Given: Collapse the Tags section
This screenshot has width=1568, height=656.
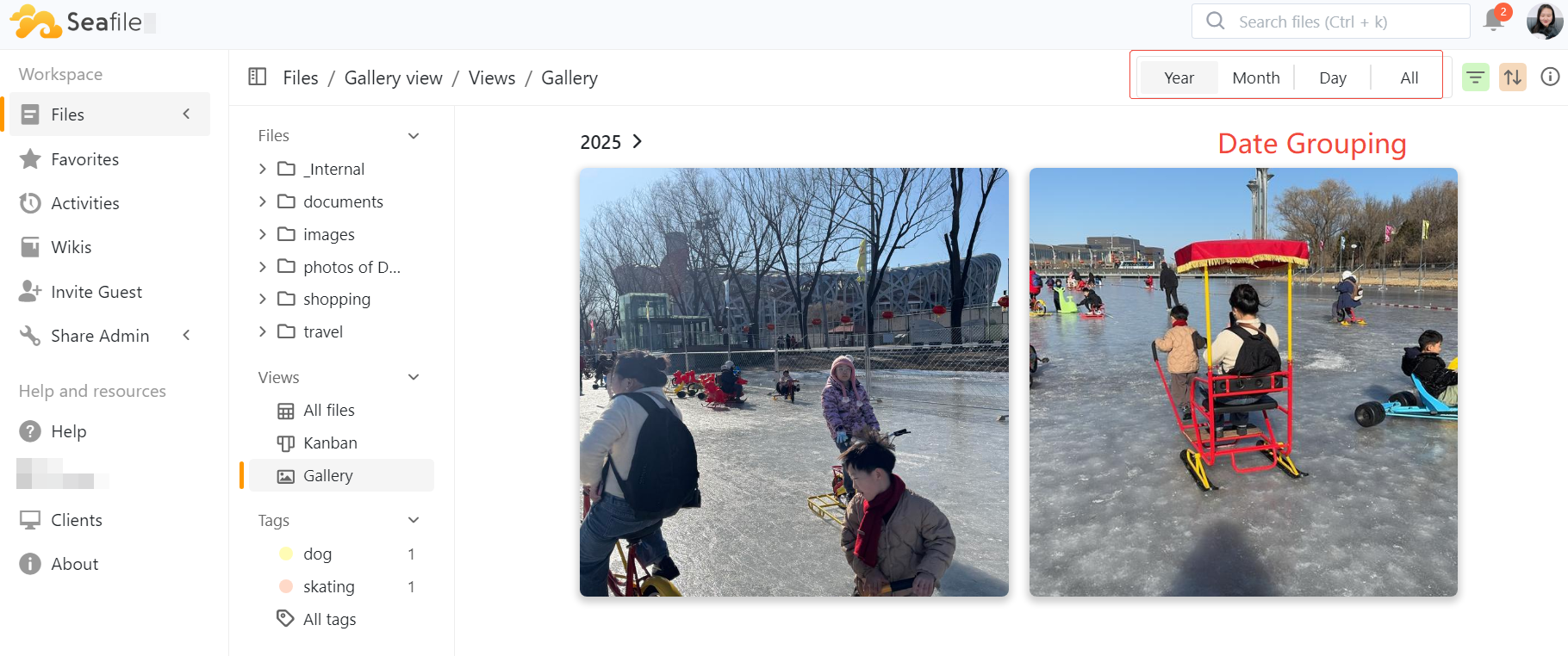Looking at the screenshot, I should (414, 520).
